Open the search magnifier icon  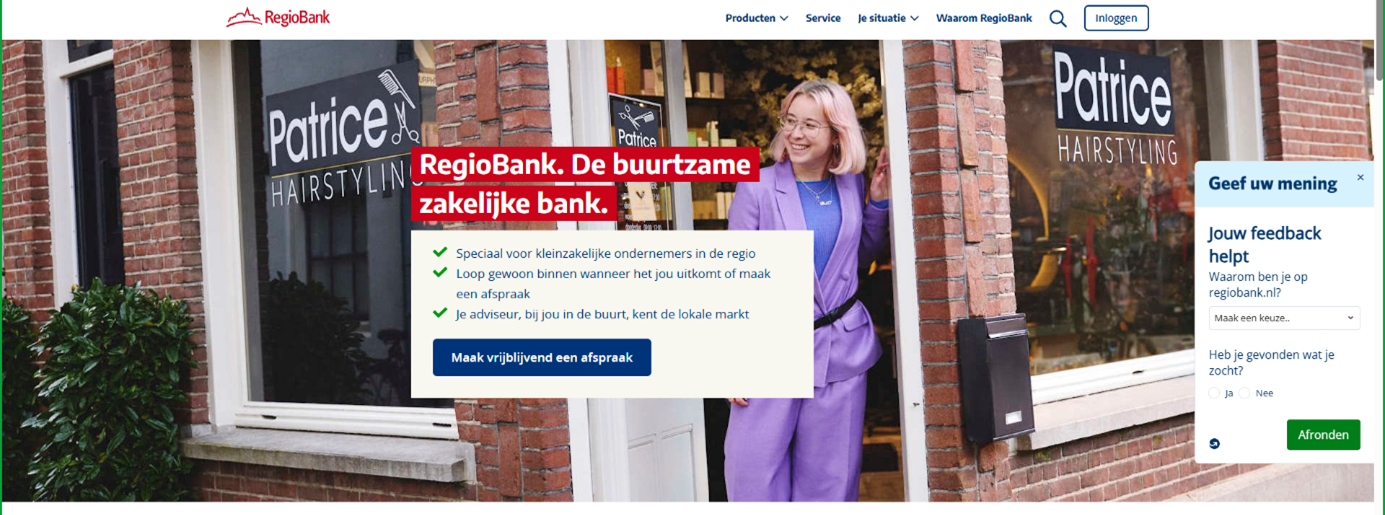(x=1058, y=18)
